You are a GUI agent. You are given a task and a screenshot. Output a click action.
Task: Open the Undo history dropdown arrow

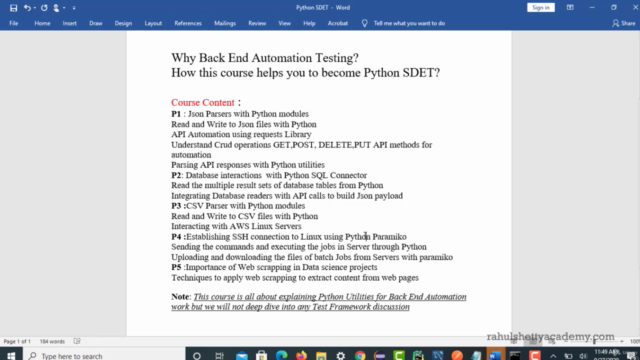click(x=35, y=8)
